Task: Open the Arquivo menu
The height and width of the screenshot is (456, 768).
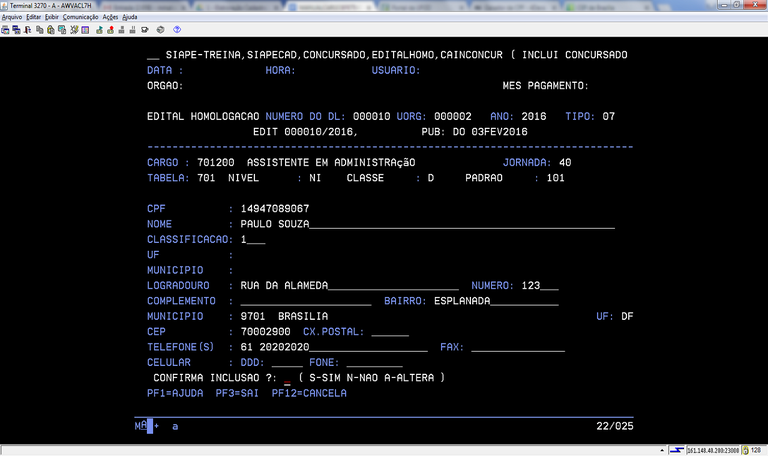Action: 12,17
